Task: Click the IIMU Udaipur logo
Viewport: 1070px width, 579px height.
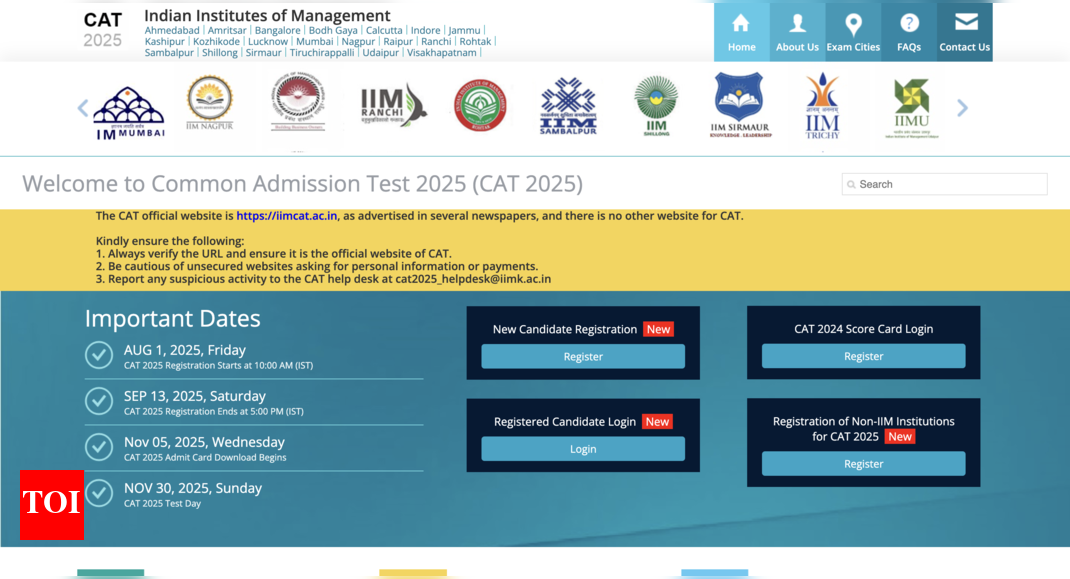Action: click(912, 108)
